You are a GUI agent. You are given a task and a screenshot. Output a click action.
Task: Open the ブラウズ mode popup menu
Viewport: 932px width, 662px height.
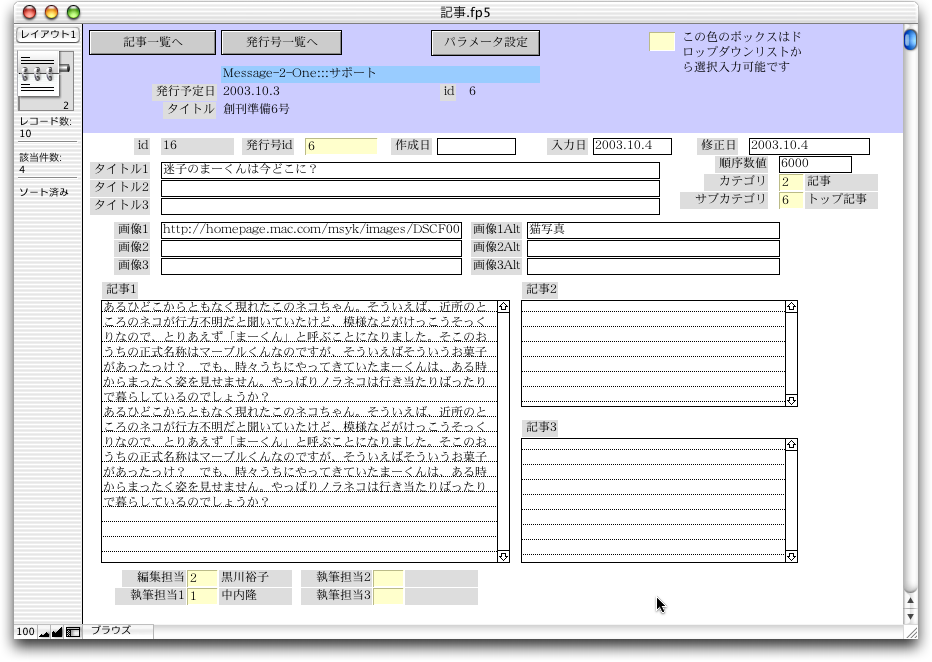pyautogui.click(x=119, y=631)
